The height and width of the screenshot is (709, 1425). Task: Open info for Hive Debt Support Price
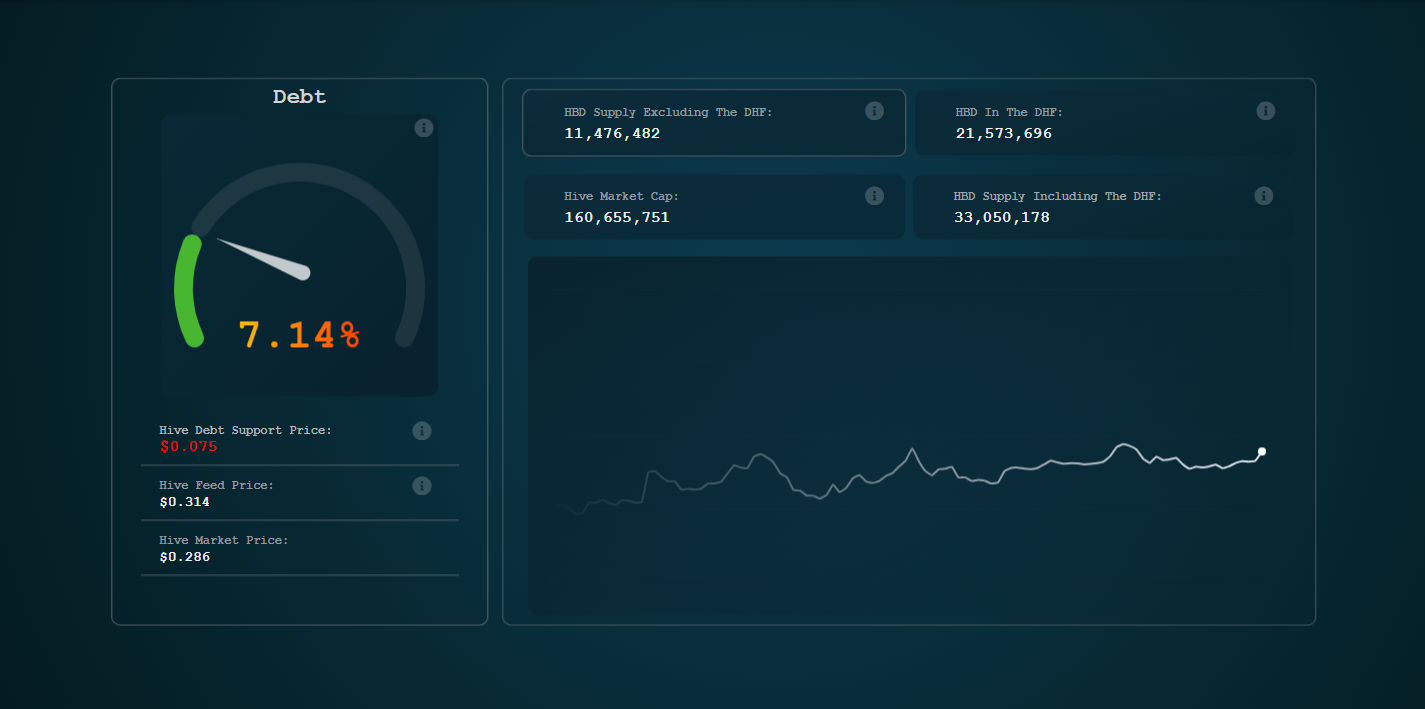[422, 431]
